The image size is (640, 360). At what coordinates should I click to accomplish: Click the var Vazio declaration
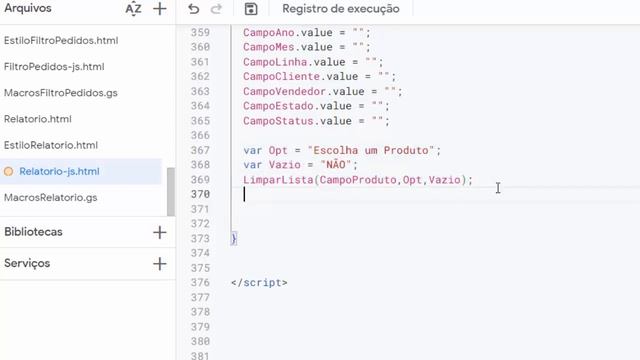[300, 165]
